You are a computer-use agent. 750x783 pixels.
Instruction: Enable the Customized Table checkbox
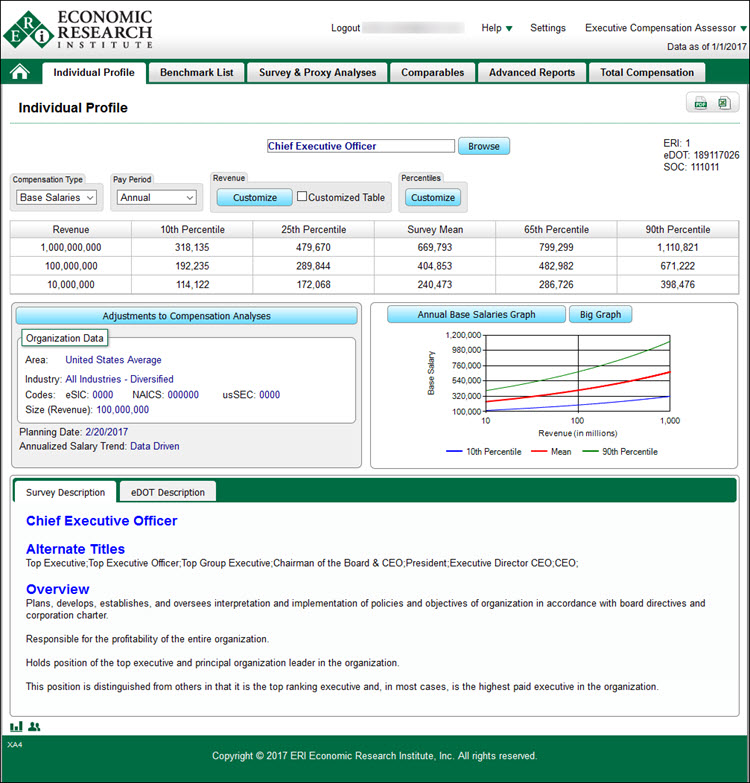coord(302,197)
